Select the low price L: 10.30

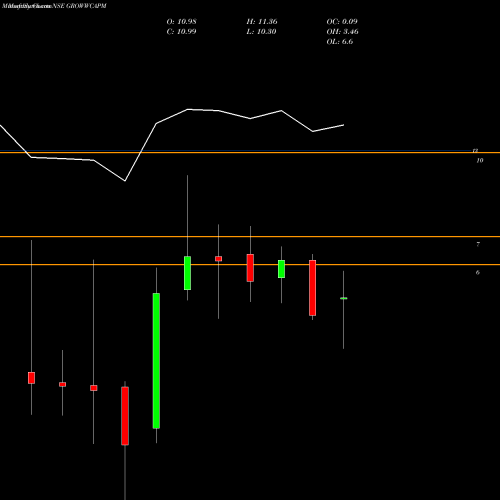261,32
